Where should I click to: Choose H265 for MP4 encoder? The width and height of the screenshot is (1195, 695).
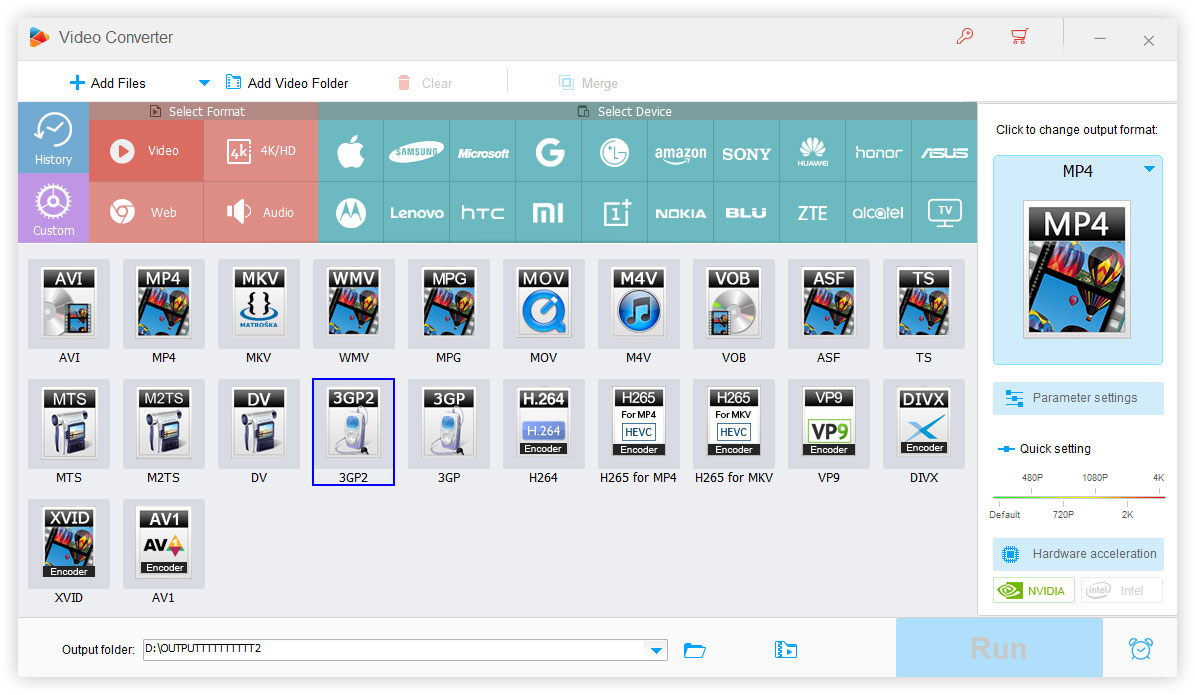click(639, 424)
